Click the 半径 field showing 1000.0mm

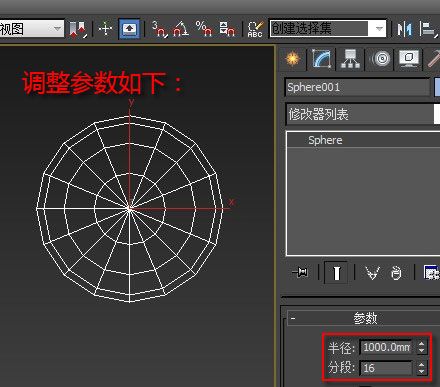pyautogui.click(x=387, y=347)
